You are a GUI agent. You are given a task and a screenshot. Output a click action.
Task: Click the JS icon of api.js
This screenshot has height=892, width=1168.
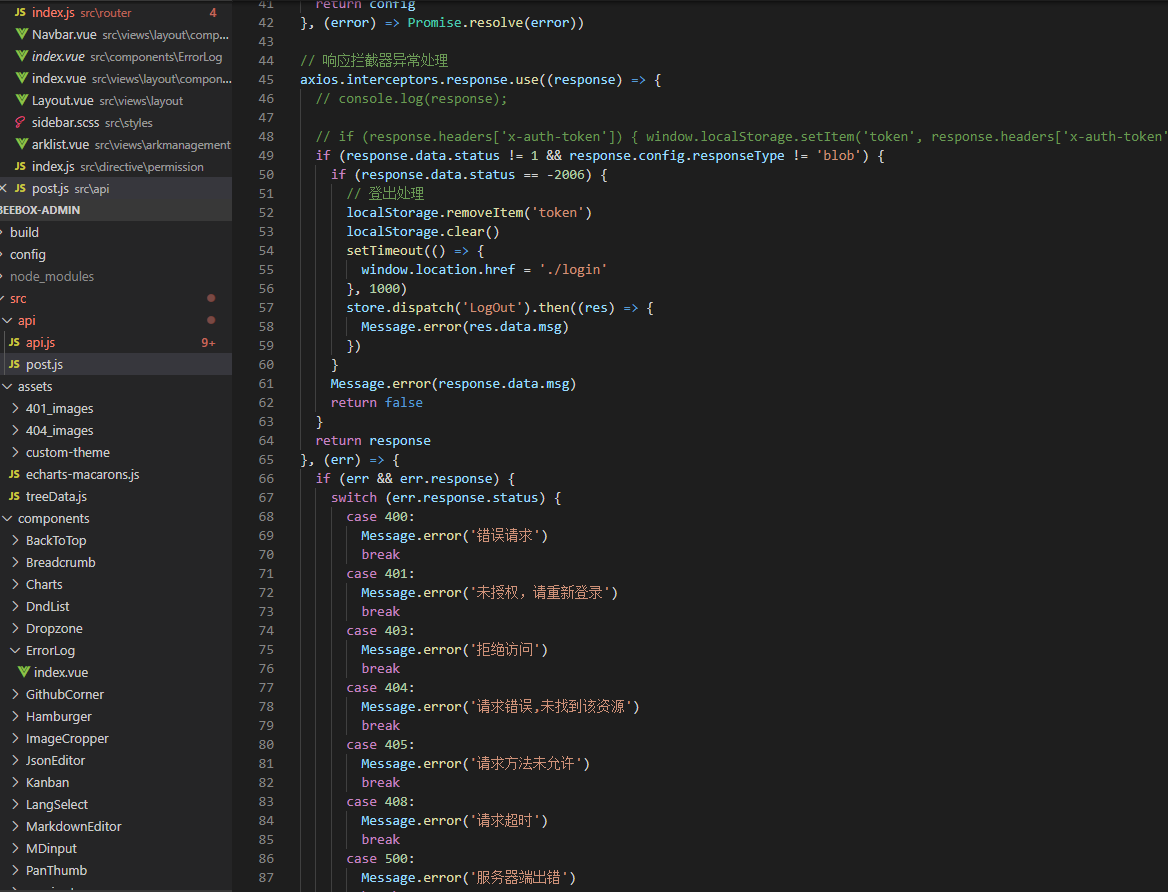[14, 343]
